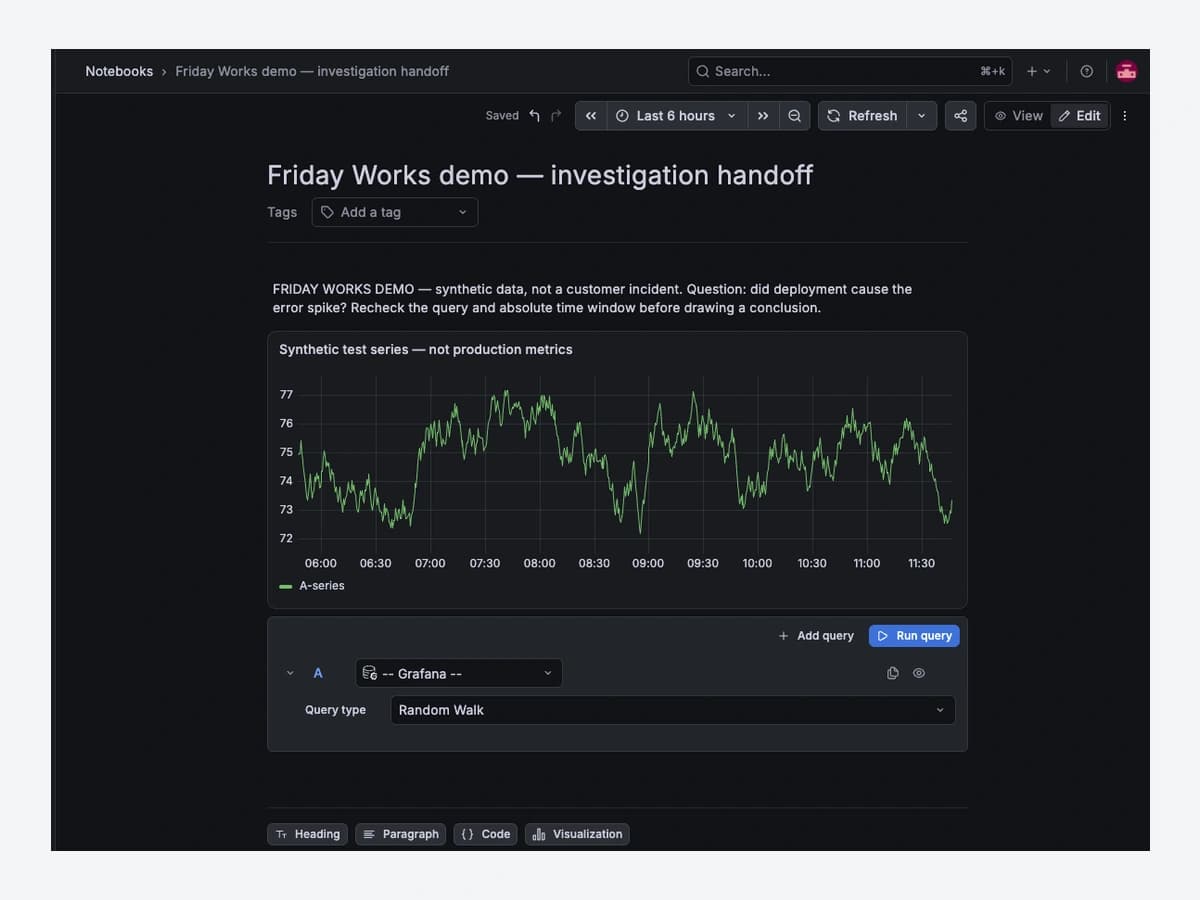This screenshot has height=900, width=1200.
Task: Shift time range backward with double-left arrows
Action: tap(591, 116)
